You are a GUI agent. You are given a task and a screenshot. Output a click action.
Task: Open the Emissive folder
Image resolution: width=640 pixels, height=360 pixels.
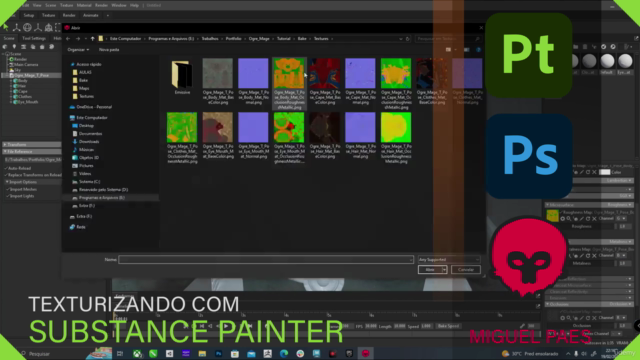pos(182,78)
